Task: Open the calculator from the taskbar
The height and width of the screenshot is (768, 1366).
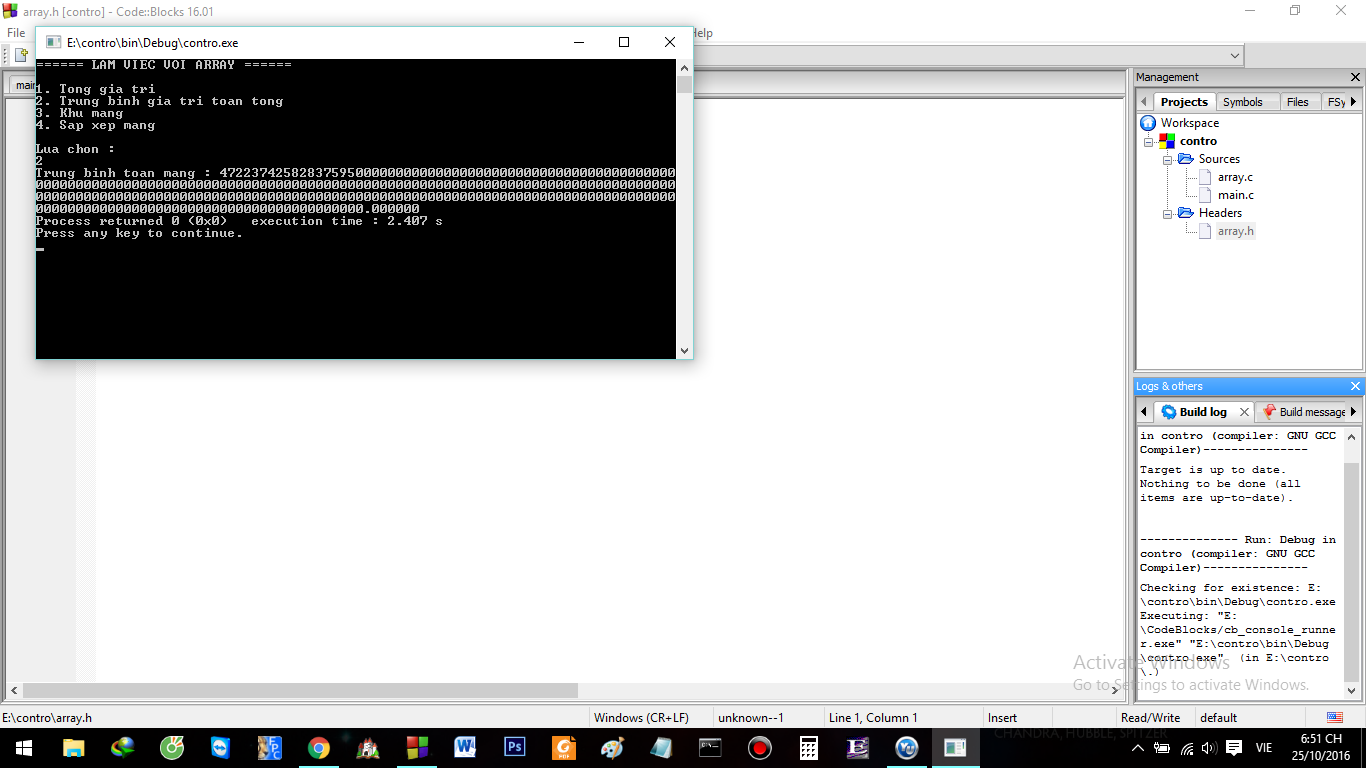Action: [x=809, y=748]
